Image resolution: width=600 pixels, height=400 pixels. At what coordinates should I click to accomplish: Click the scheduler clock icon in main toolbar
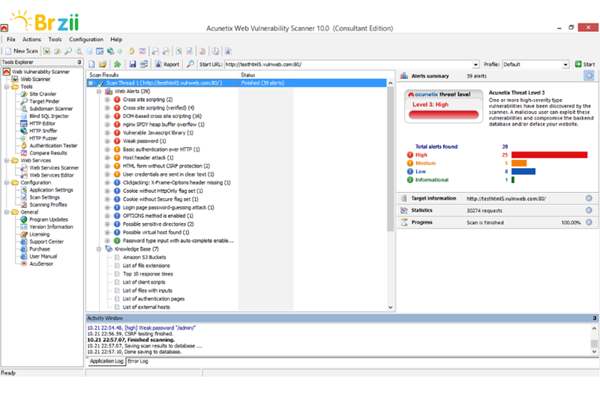tap(215, 51)
